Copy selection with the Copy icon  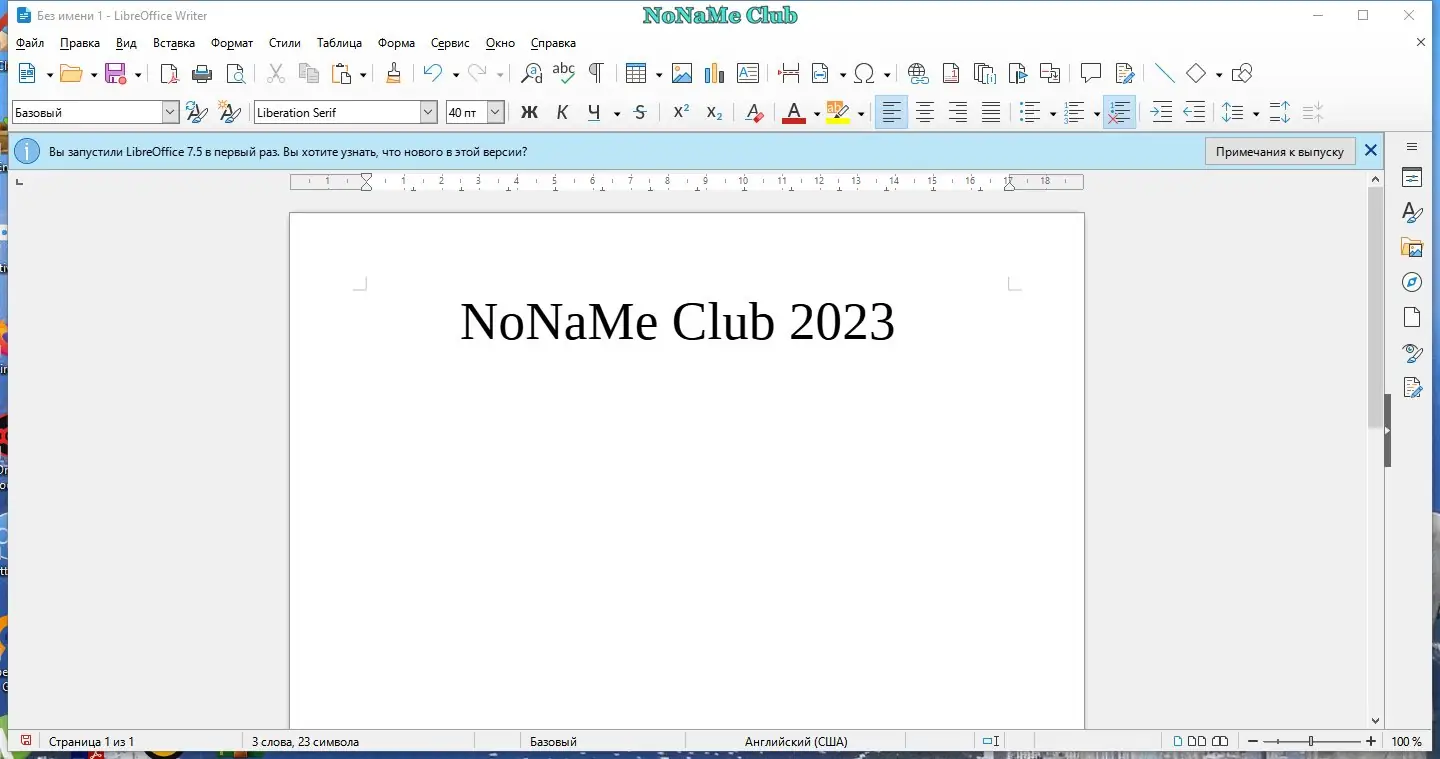(309, 73)
